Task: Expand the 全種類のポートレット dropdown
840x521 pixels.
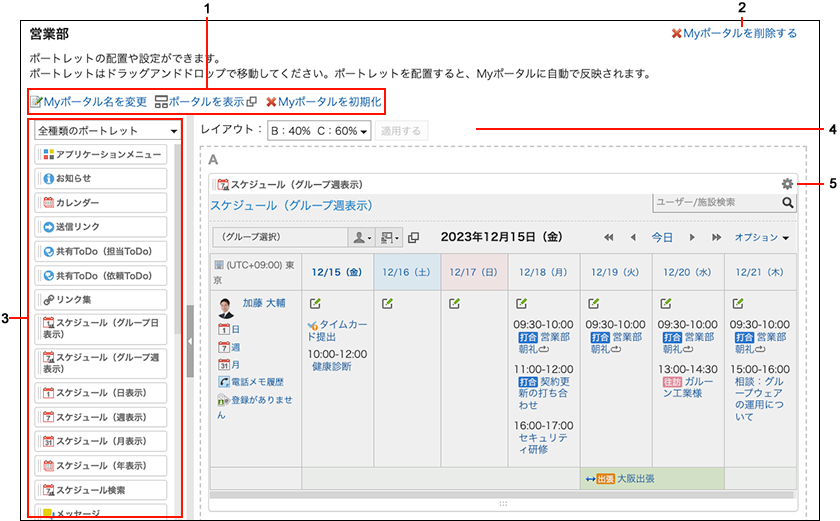Action: (106, 131)
